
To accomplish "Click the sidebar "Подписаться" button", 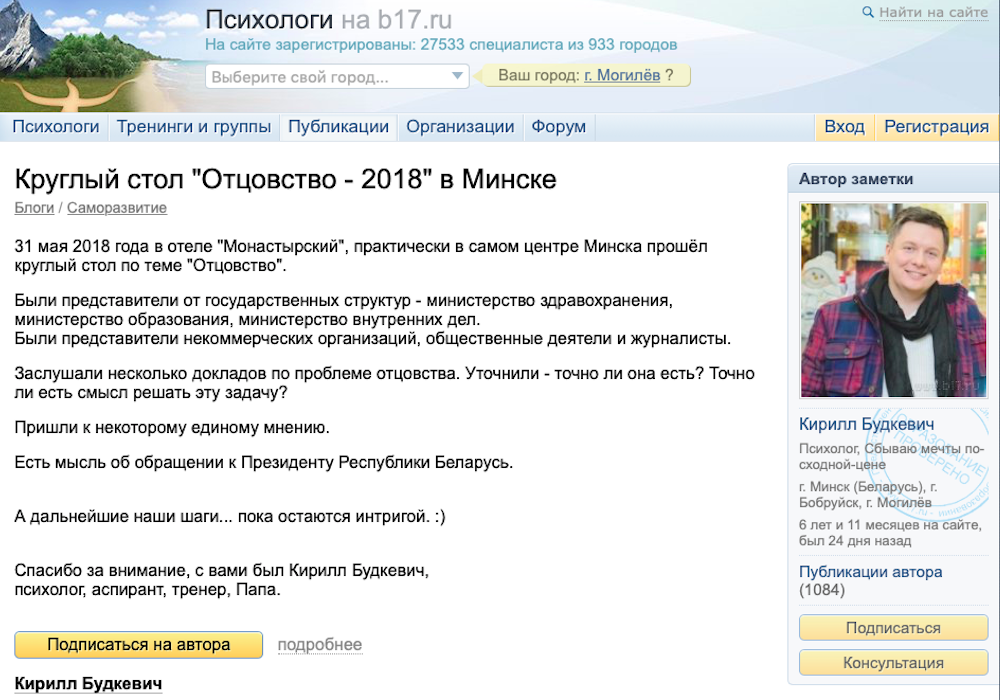I will [893, 628].
